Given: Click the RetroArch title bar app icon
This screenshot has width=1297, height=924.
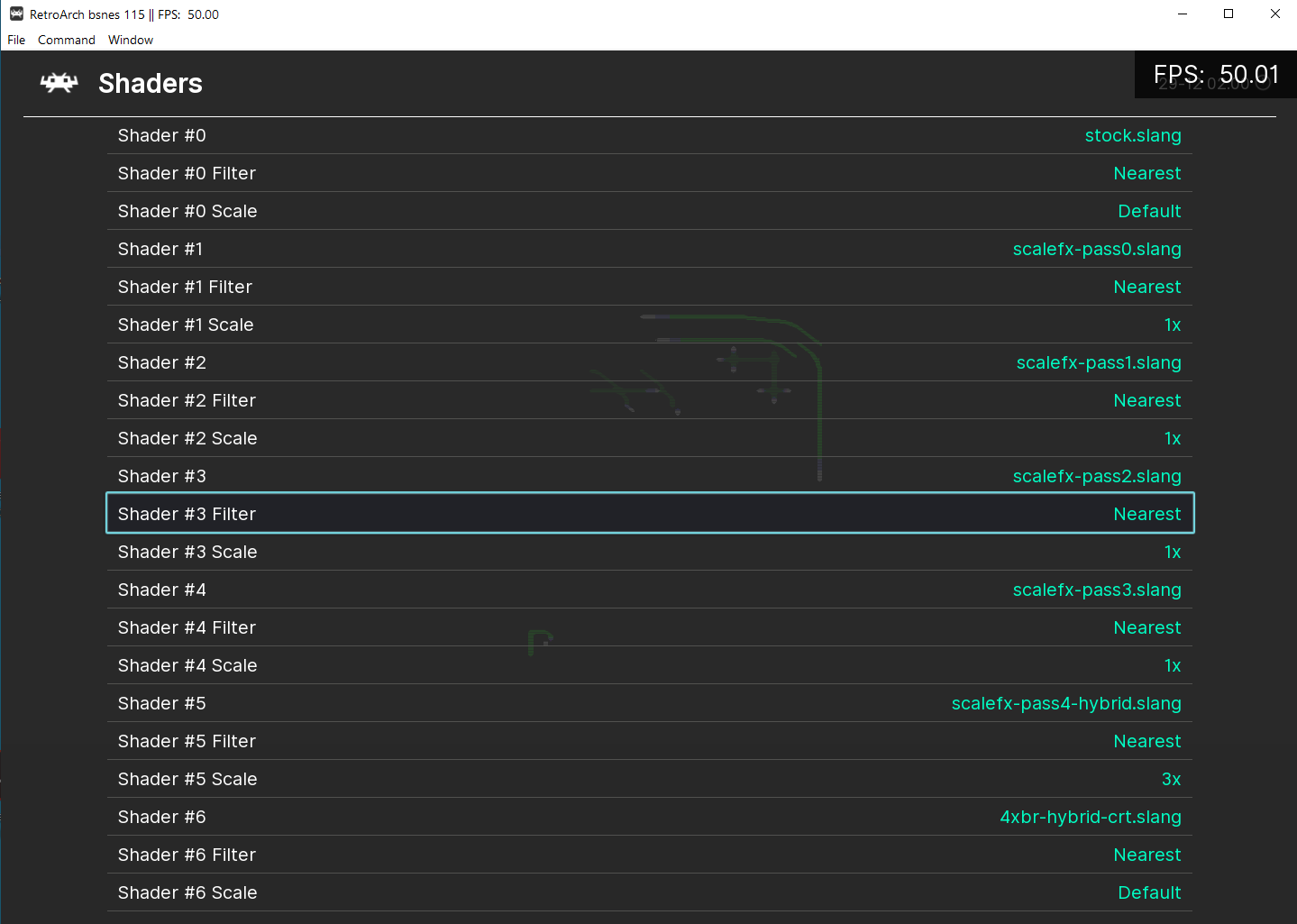Looking at the screenshot, I should (x=16, y=14).
